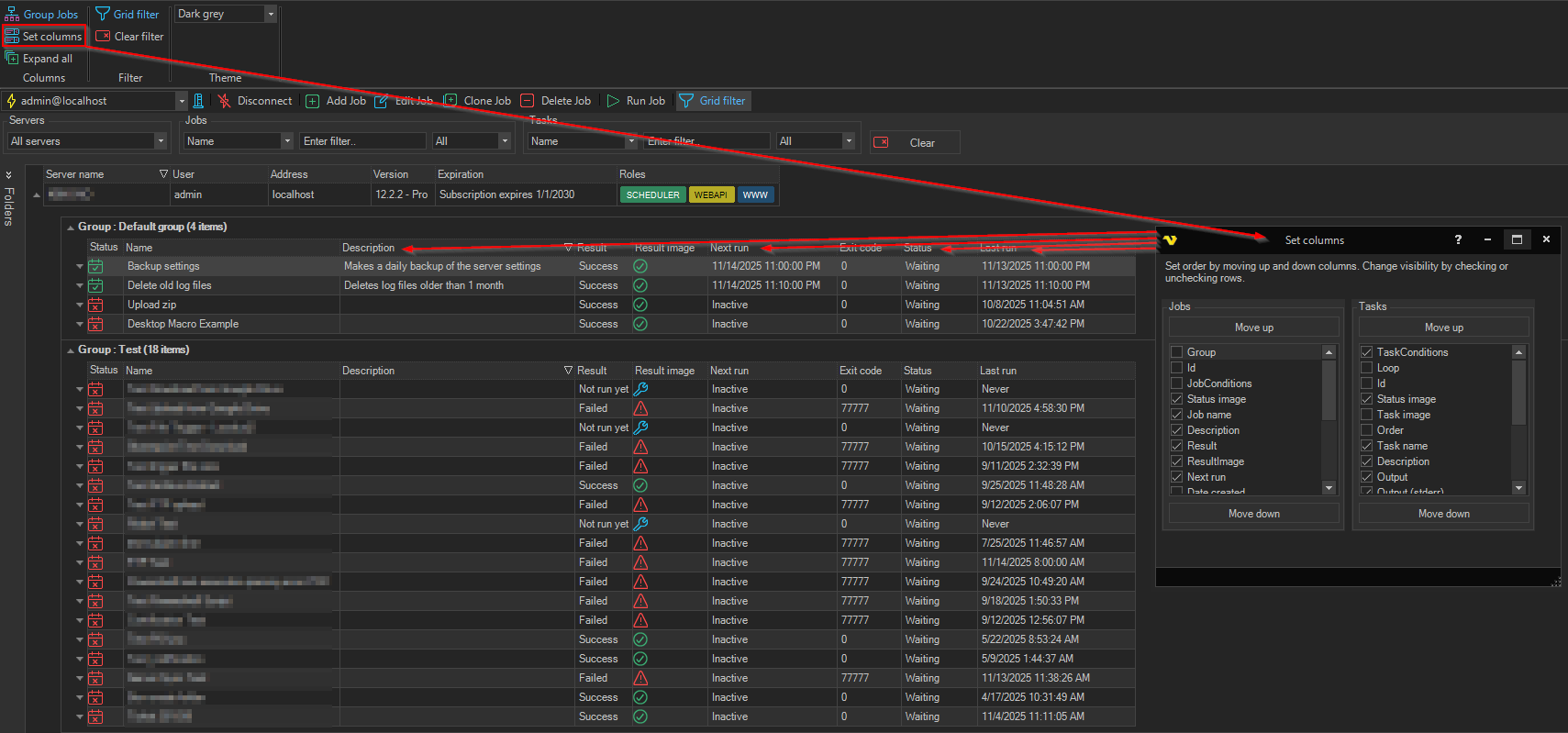1568x733 pixels.
Task: Click the Group Jobs icon
Action: 12,15
